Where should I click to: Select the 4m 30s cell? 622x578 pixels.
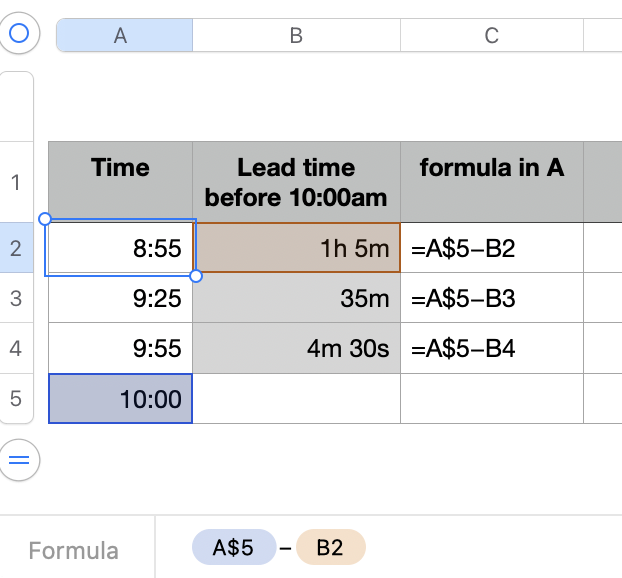[296, 348]
